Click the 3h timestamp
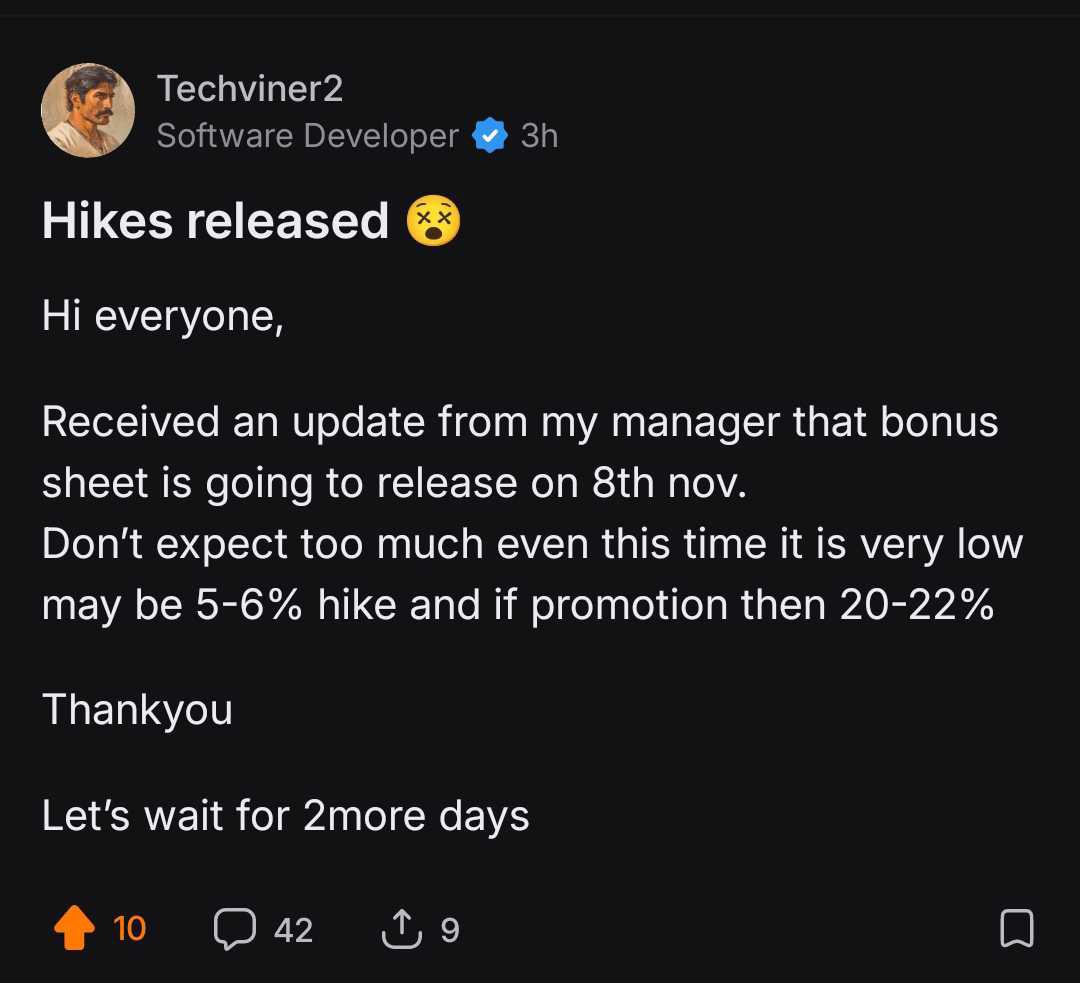Viewport: 1080px width, 983px height. [539, 135]
